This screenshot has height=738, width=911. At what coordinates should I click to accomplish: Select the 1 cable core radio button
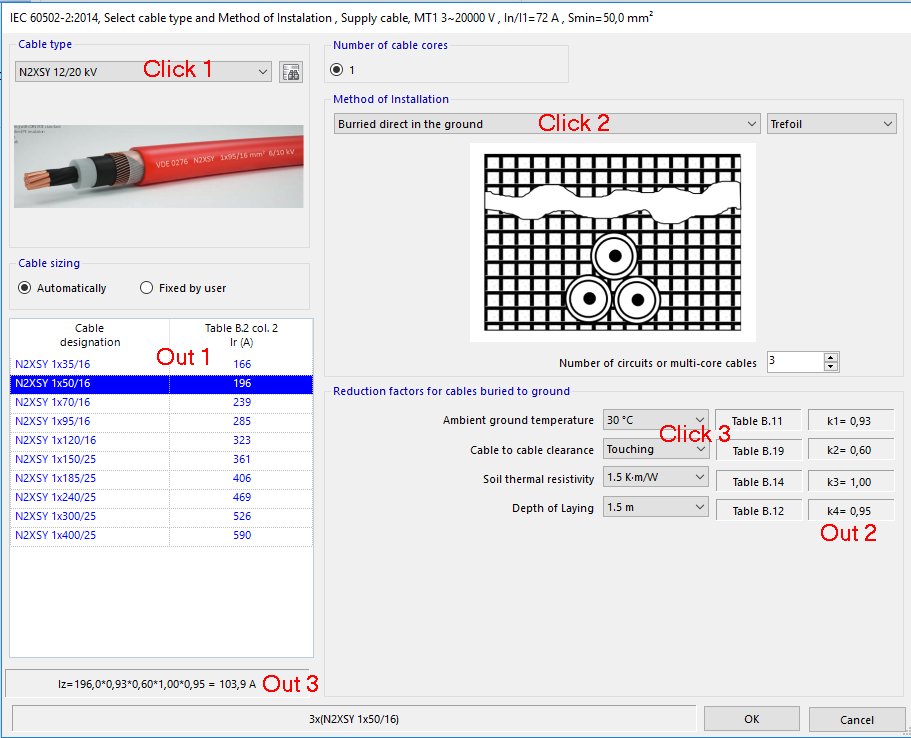point(338,70)
